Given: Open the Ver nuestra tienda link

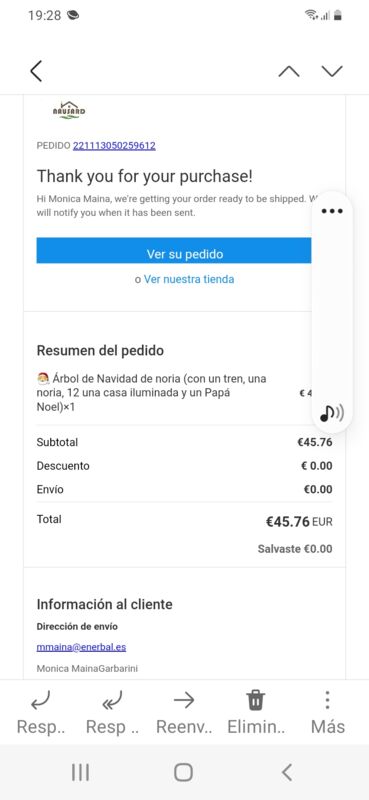Looking at the screenshot, I should [x=189, y=280].
